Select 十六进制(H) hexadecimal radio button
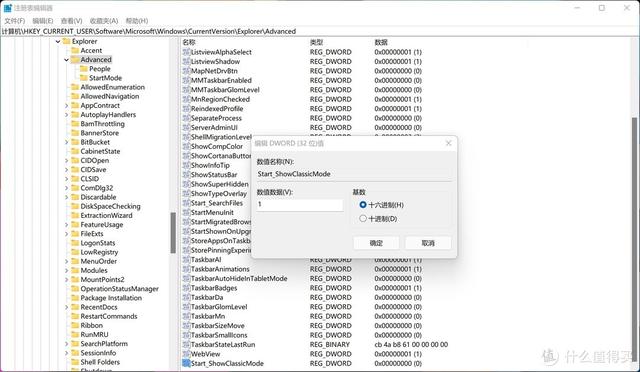The width and height of the screenshot is (640, 372). coord(362,205)
